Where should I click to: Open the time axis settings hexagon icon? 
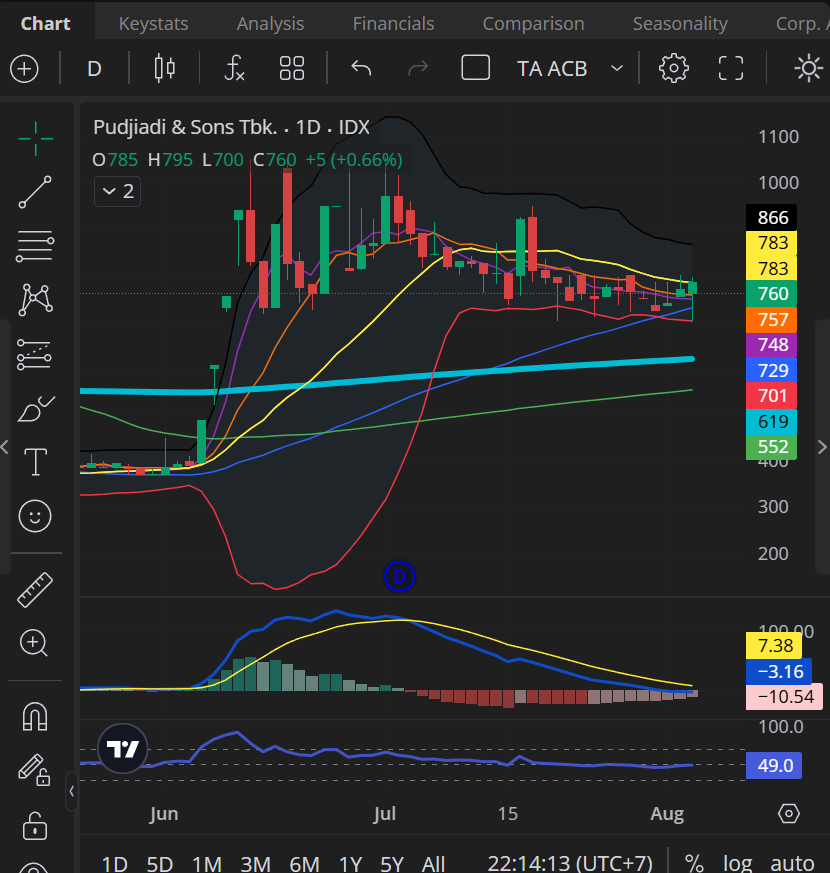pyautogui.click(x=789, y=813)
